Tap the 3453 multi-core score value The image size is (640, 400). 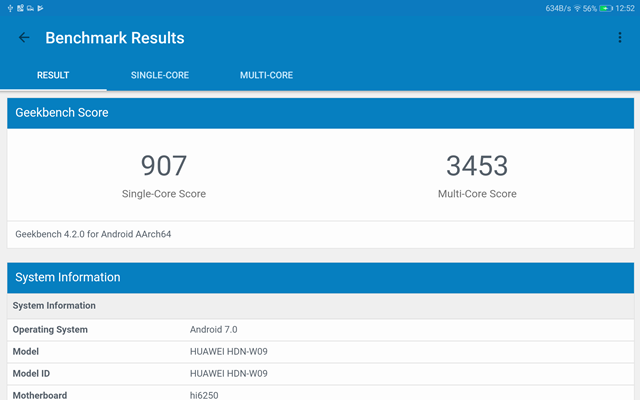tap(477, 166)
